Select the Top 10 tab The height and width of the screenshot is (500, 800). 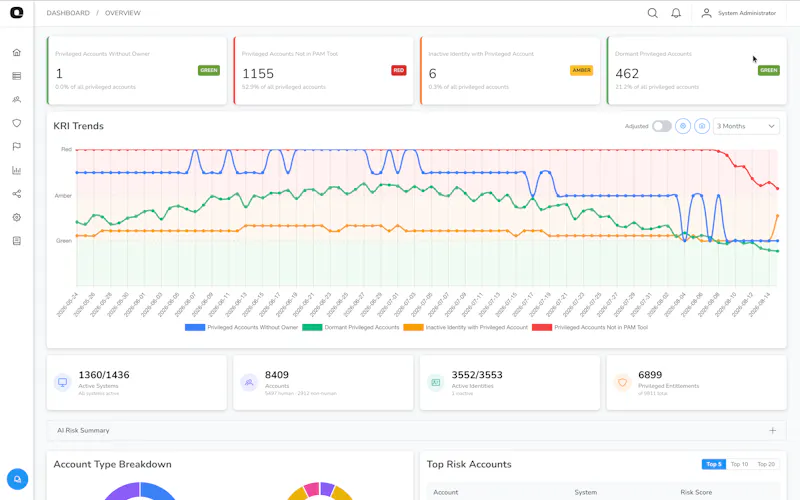[x=739, y=464]
